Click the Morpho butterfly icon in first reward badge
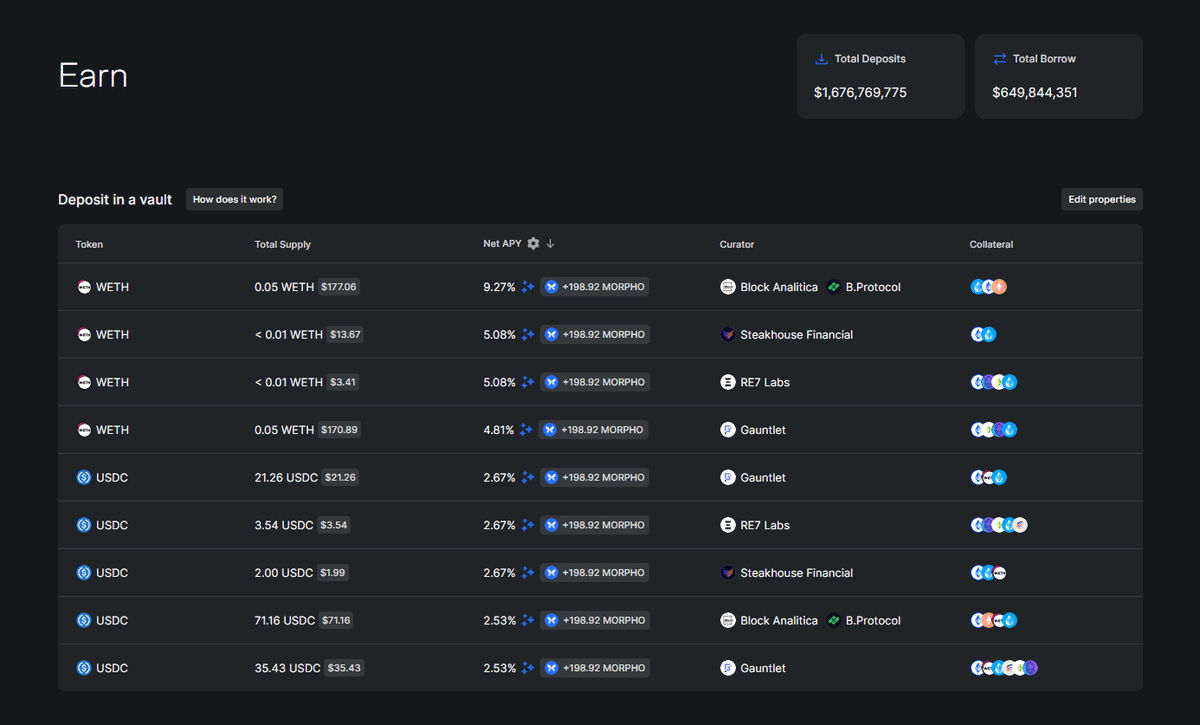The image size is (1200, 725). pos(551,286)
